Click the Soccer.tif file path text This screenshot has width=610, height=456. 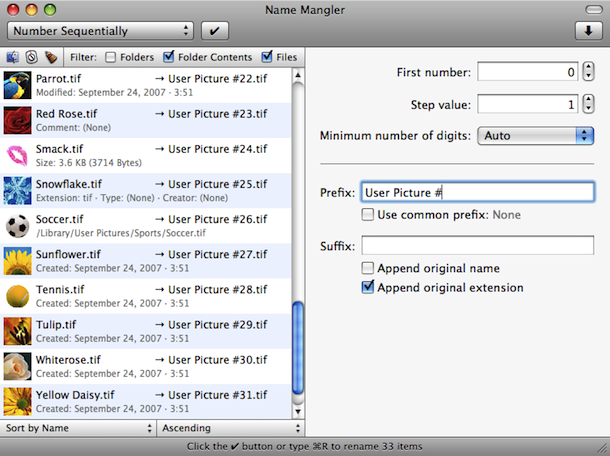coord(121,233)
